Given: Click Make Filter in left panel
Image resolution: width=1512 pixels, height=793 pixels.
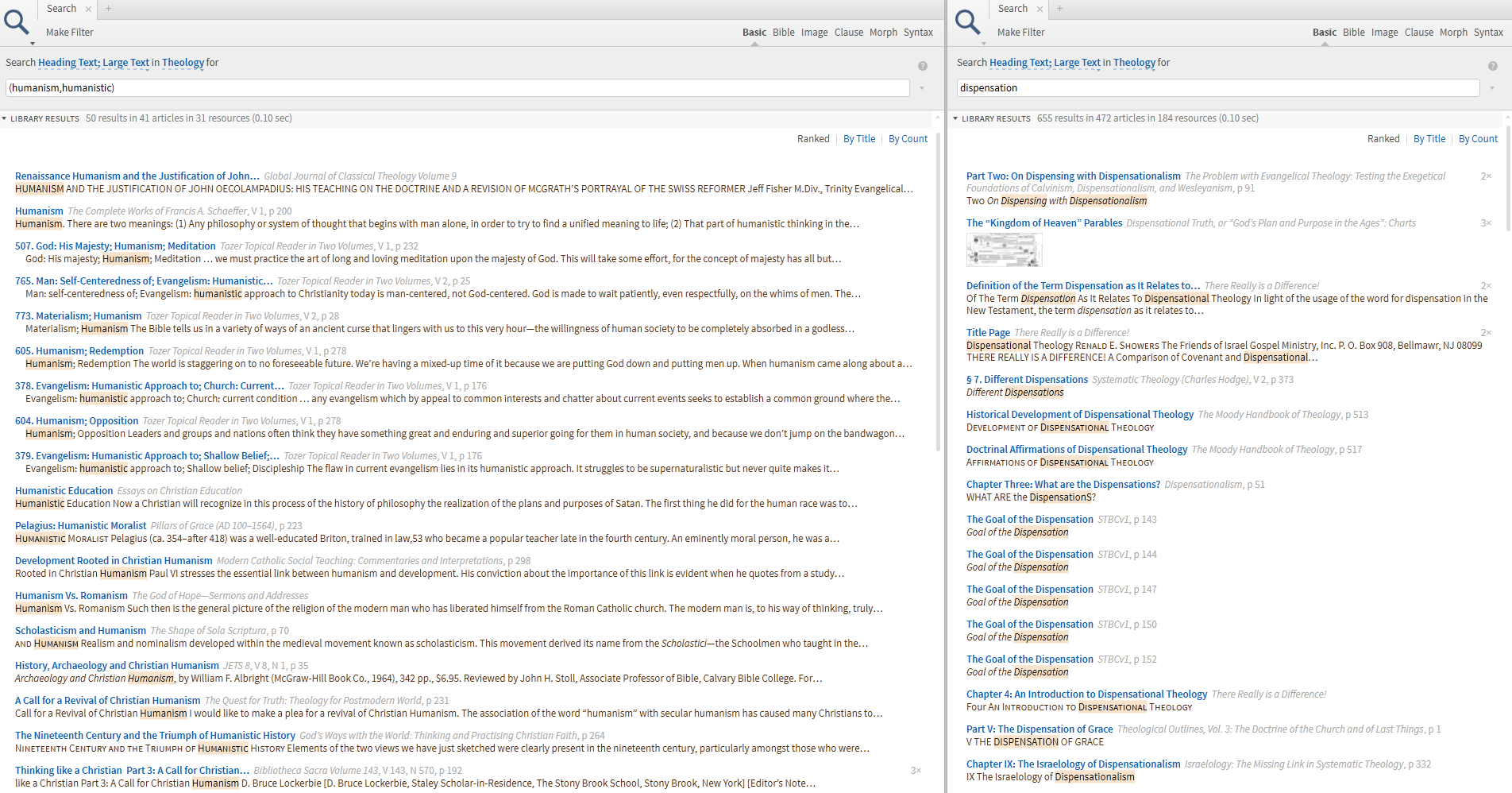Looking at the screenshot, I should pos(69,33).
